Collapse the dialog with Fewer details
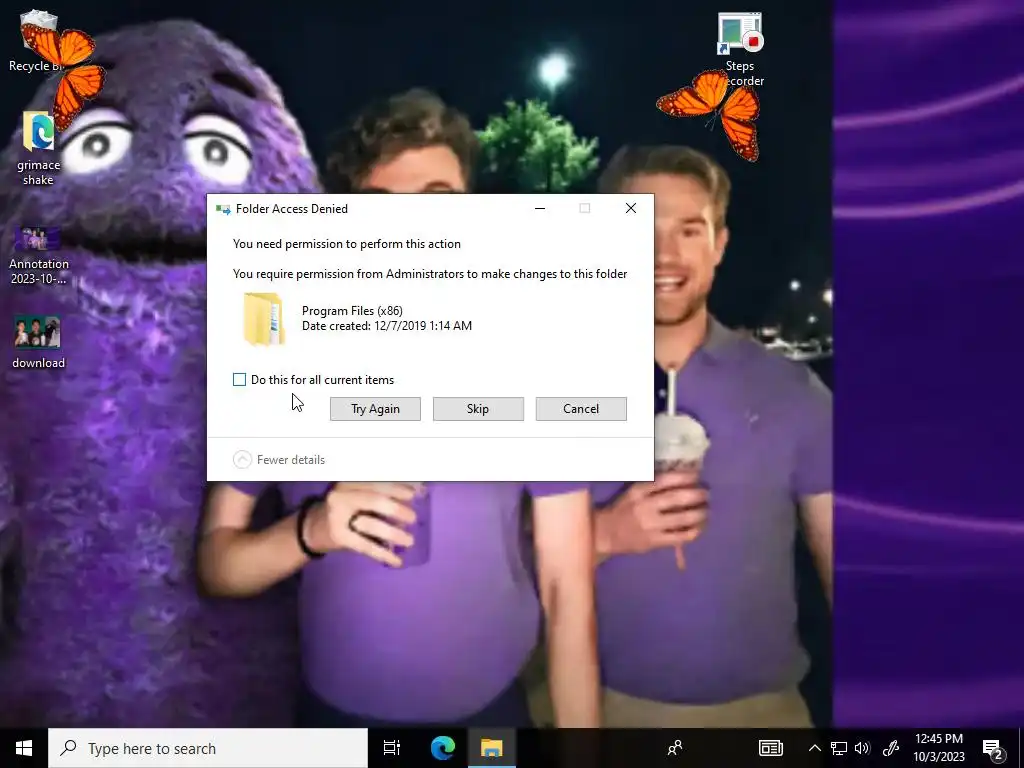This screenshot has width=1024, height=768. pyautogui.click(x=279, y=460)
